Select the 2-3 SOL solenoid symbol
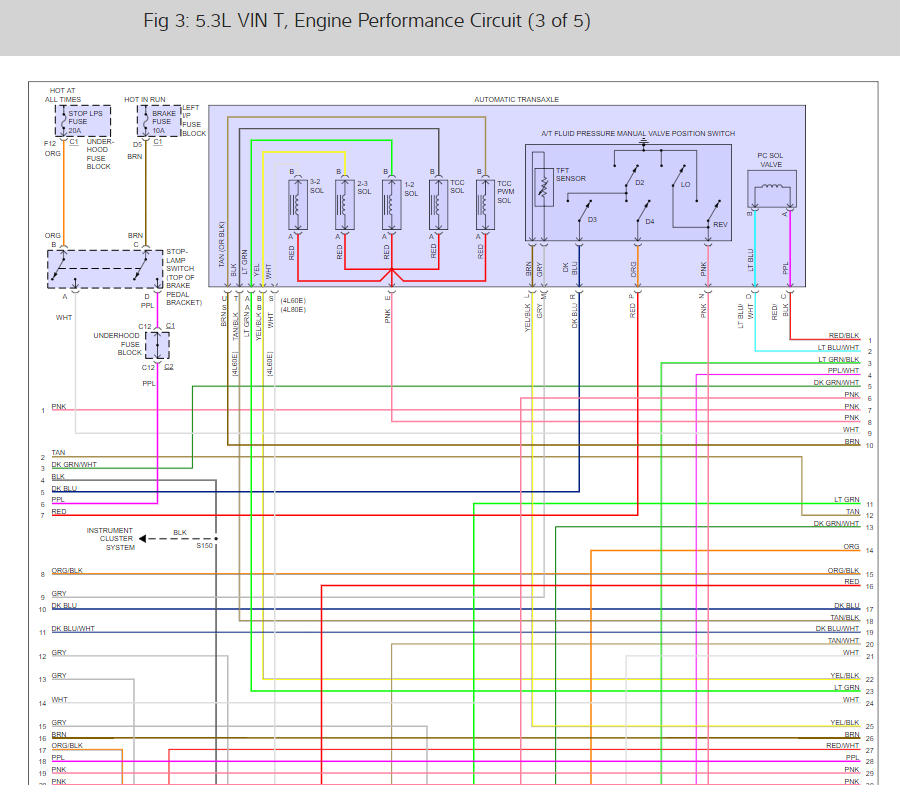The height and width of the screenshot is (798, 900). pyautogui.click(x=345, y=204)
